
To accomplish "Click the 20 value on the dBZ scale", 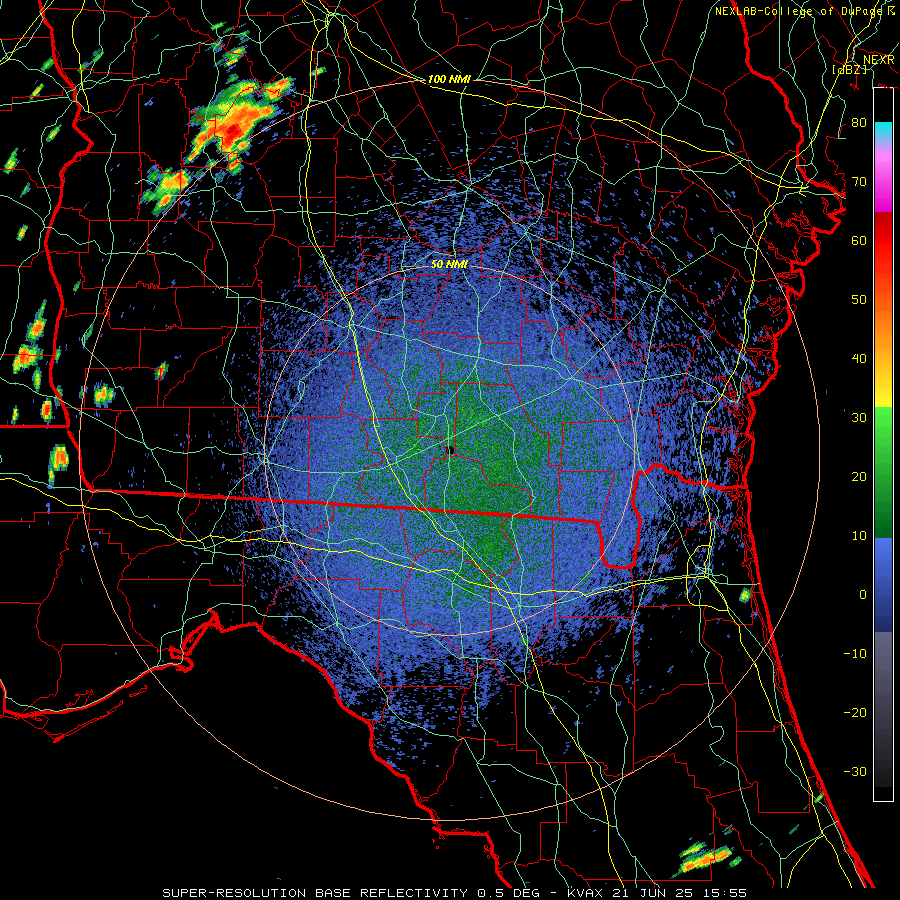I will [859, 477].
